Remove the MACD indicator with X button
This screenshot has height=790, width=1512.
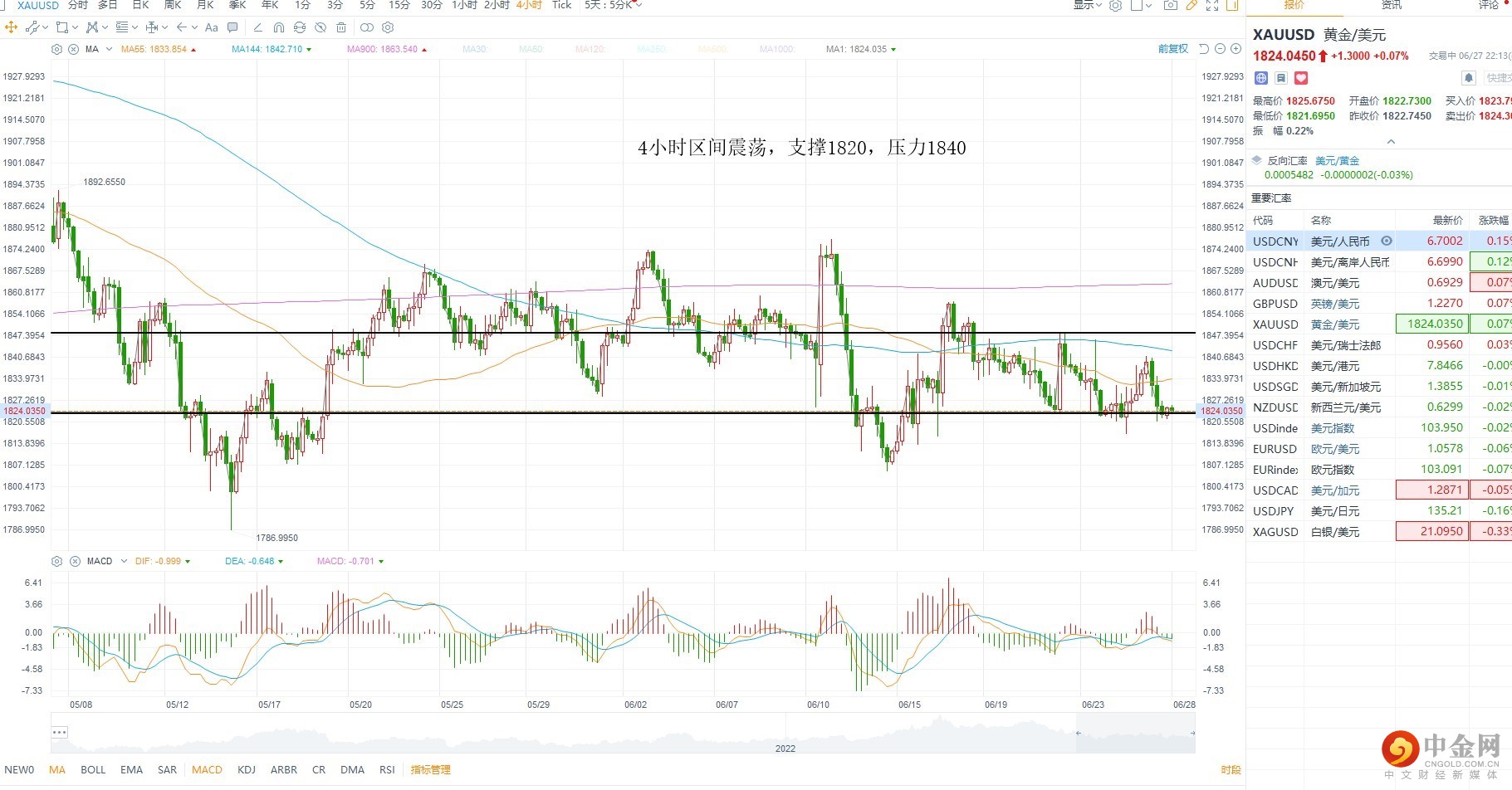pyautogui.click(x=73, y=561)
